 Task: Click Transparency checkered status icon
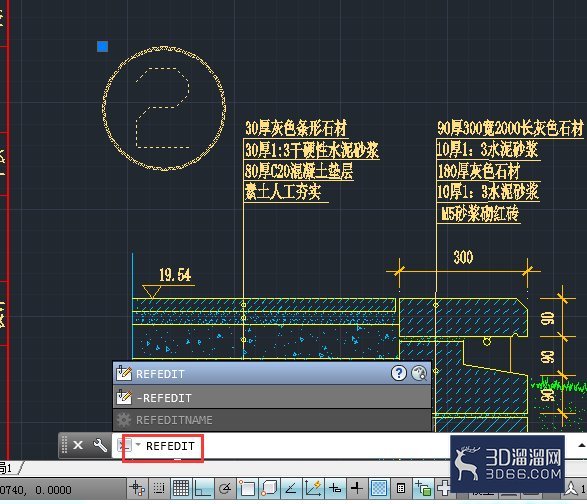[379, 488]
